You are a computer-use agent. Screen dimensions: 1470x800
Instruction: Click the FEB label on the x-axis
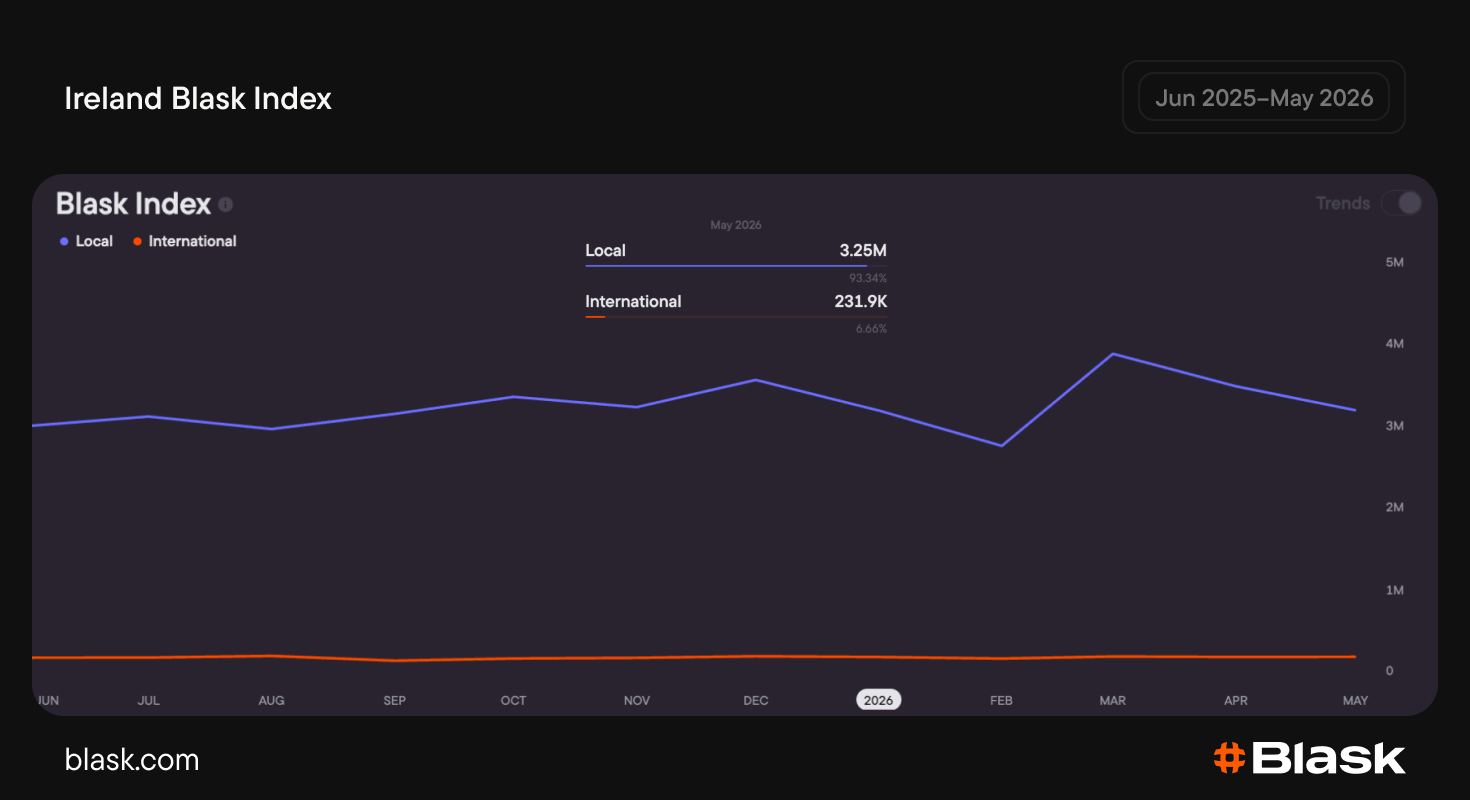[x=1001, y=700]
